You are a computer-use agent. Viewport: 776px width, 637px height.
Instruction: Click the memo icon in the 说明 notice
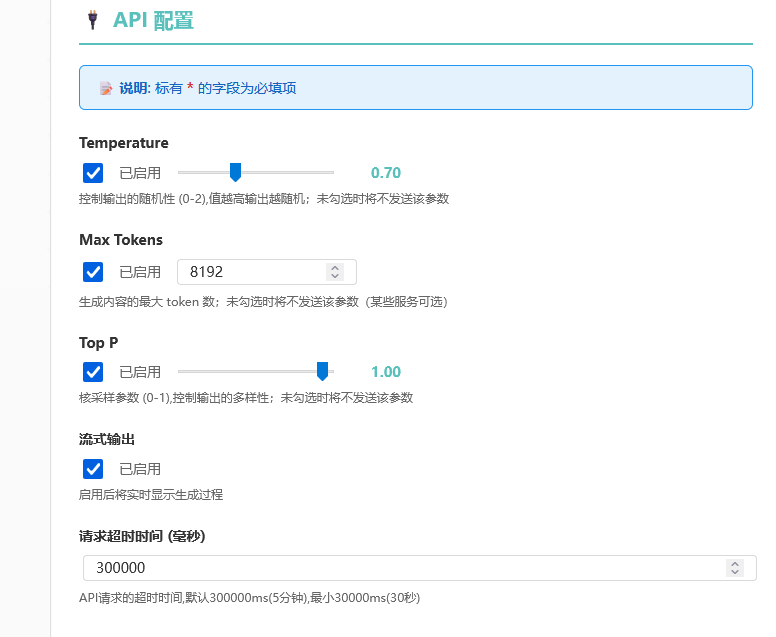[x=106, y=89]
